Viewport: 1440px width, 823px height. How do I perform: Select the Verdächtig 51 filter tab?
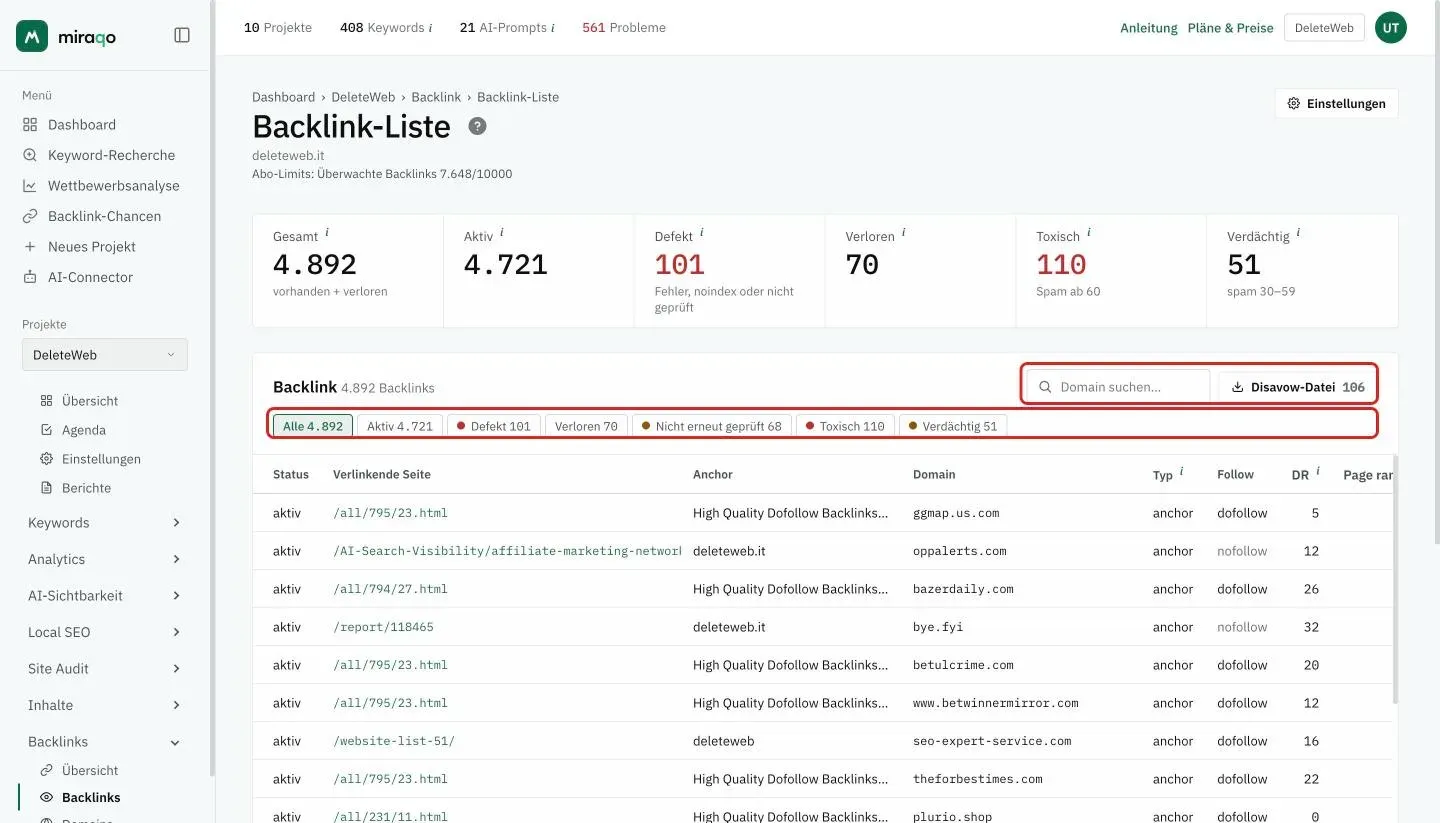pos(954,426)
